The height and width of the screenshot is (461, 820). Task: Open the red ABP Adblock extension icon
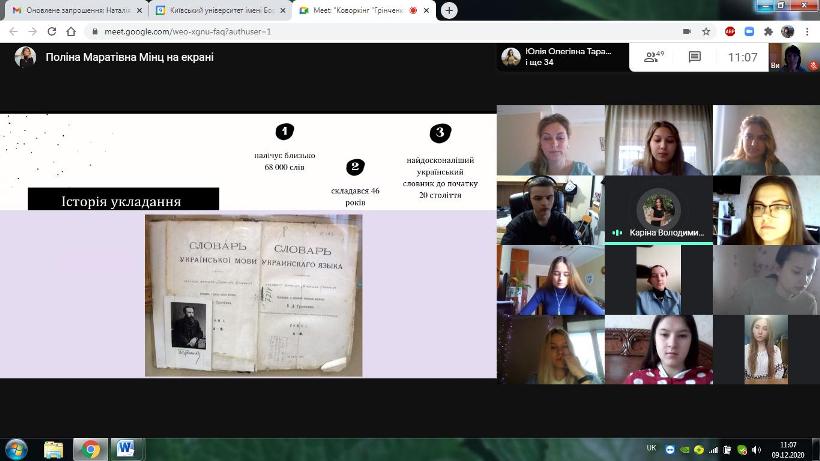(730, 31)
